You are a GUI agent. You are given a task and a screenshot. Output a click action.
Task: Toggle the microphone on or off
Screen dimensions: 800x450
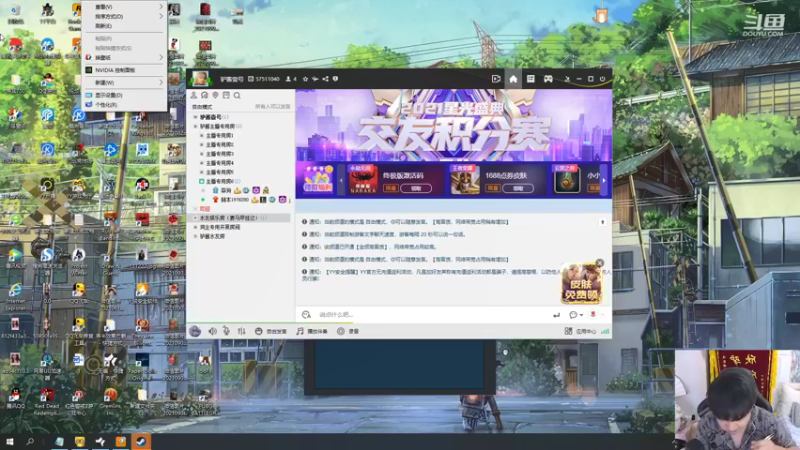227,331
